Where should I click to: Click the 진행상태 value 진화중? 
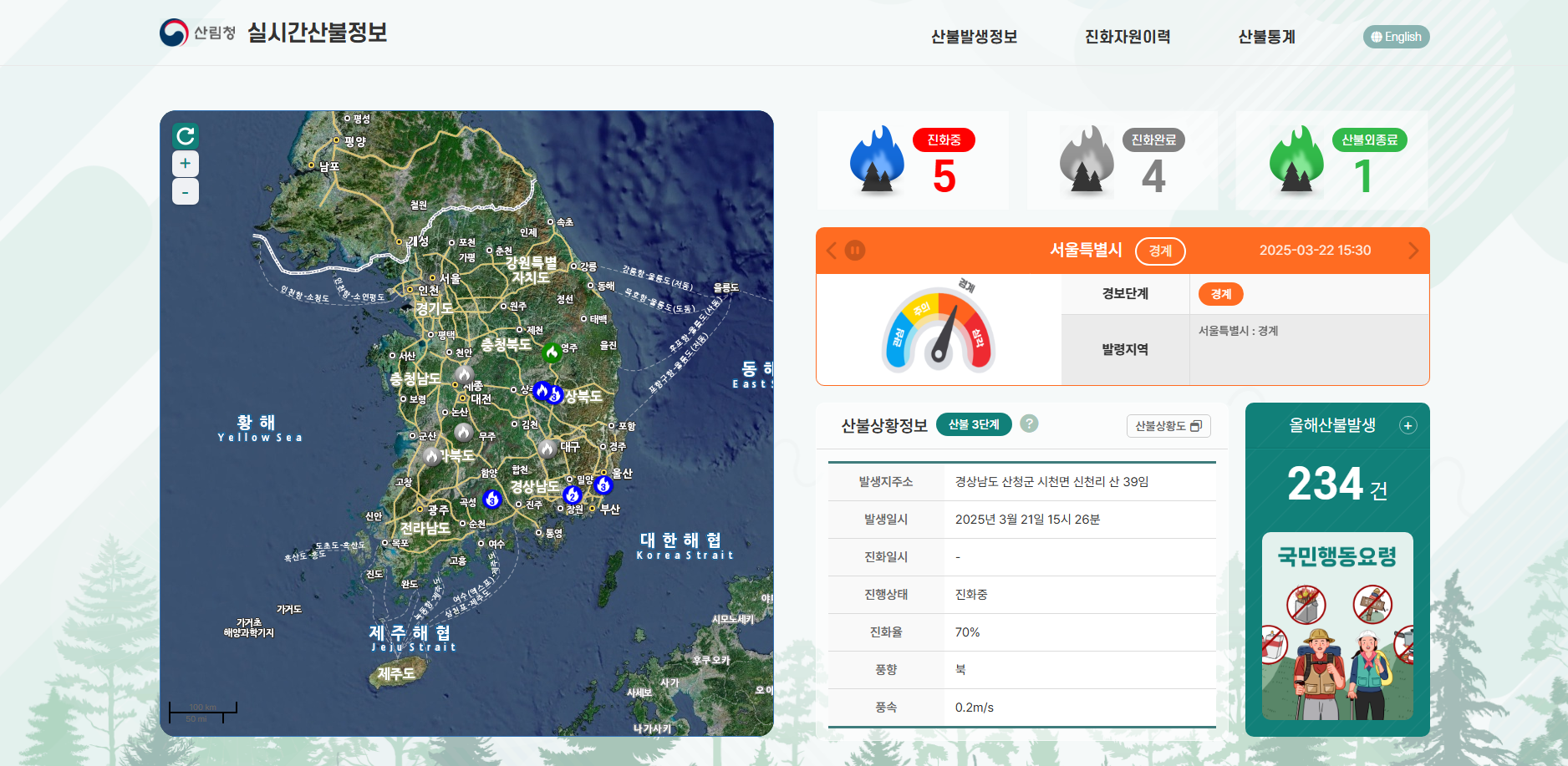click(x=971, y=595)
